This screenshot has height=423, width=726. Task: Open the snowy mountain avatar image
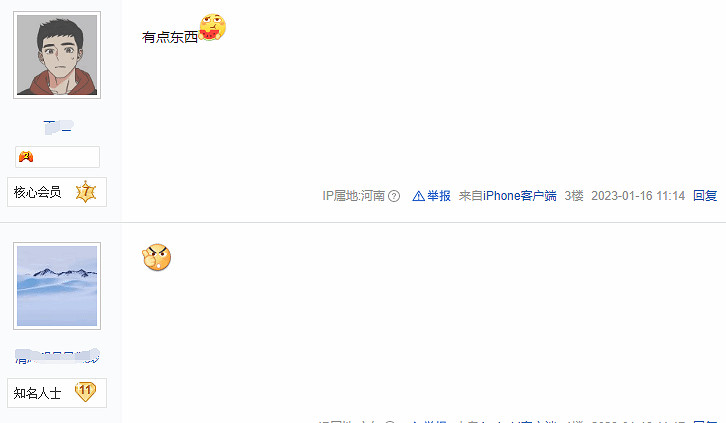(x=57, y=286)
